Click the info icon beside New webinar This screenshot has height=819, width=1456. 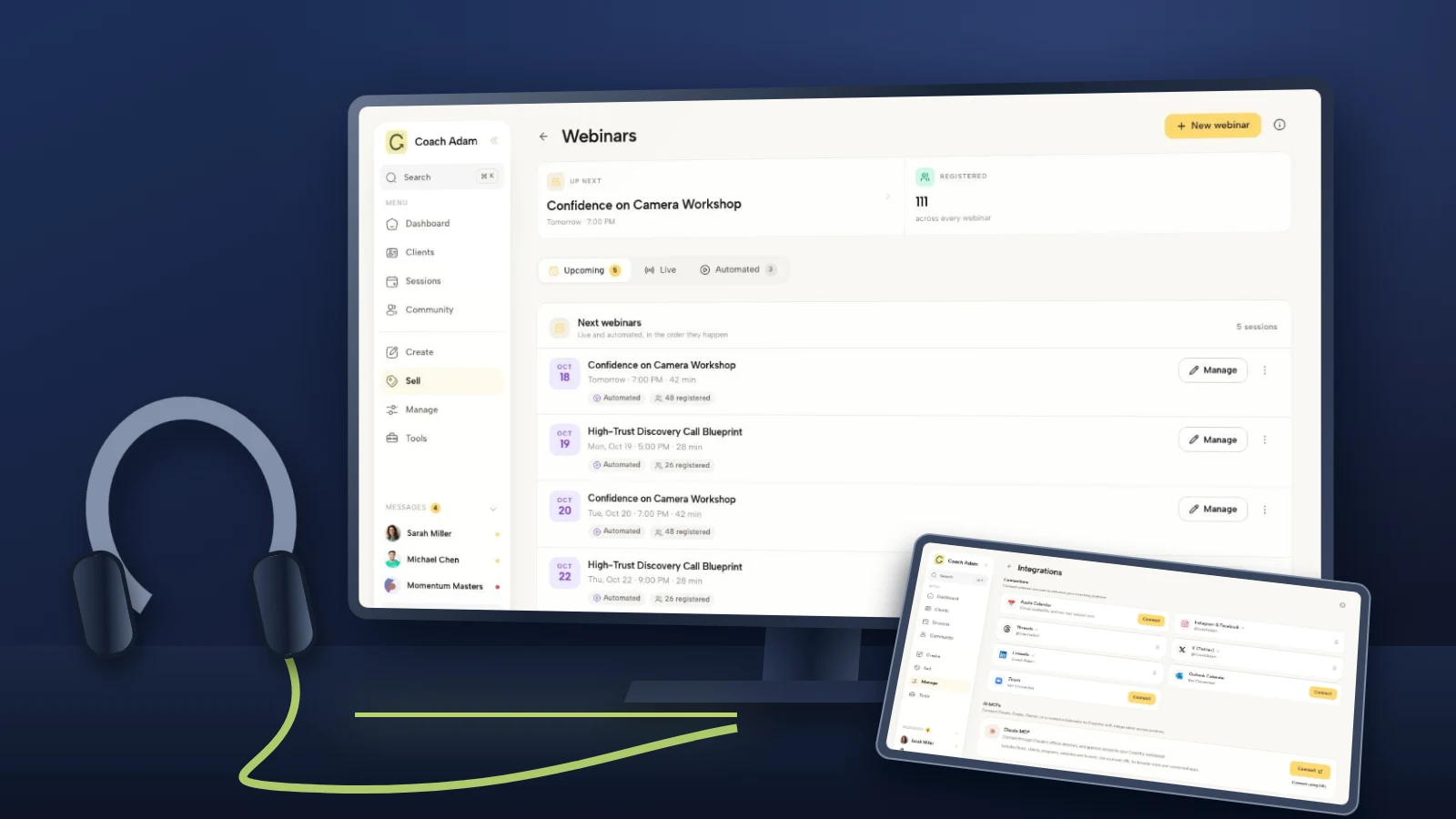[x=1279, y=125]
